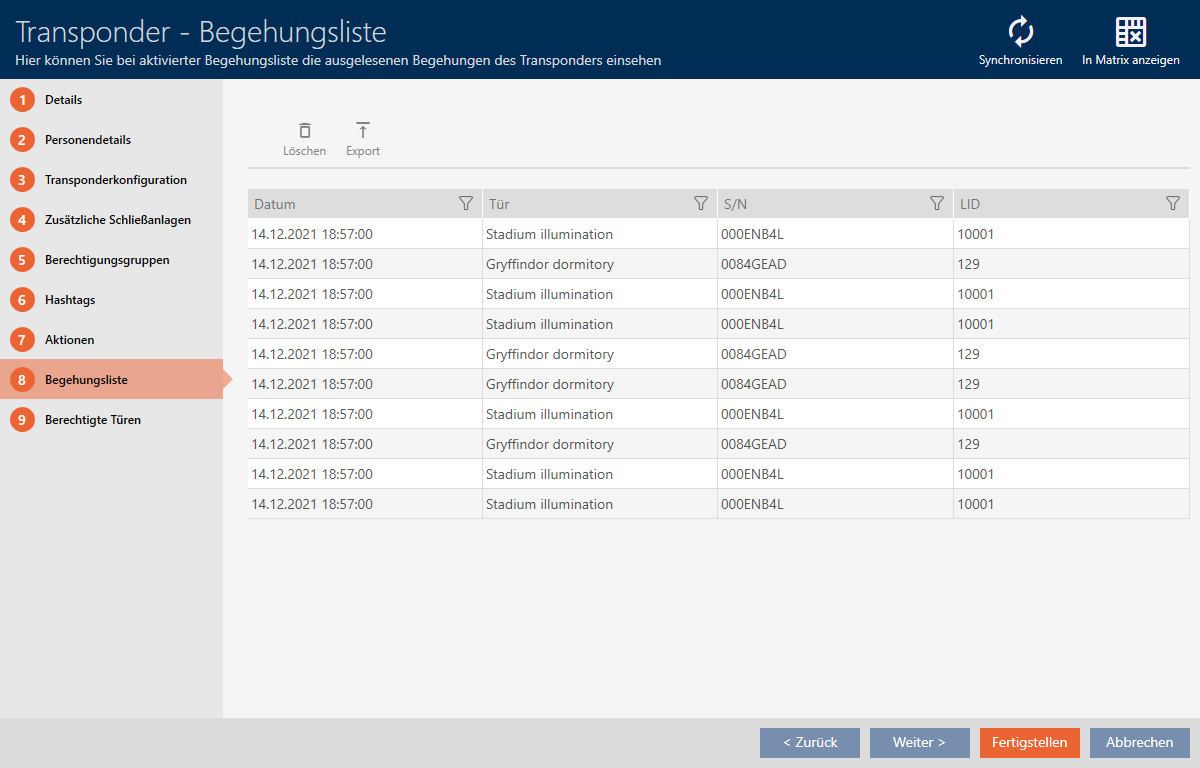Open filter for S/N column

pos(937,204)
